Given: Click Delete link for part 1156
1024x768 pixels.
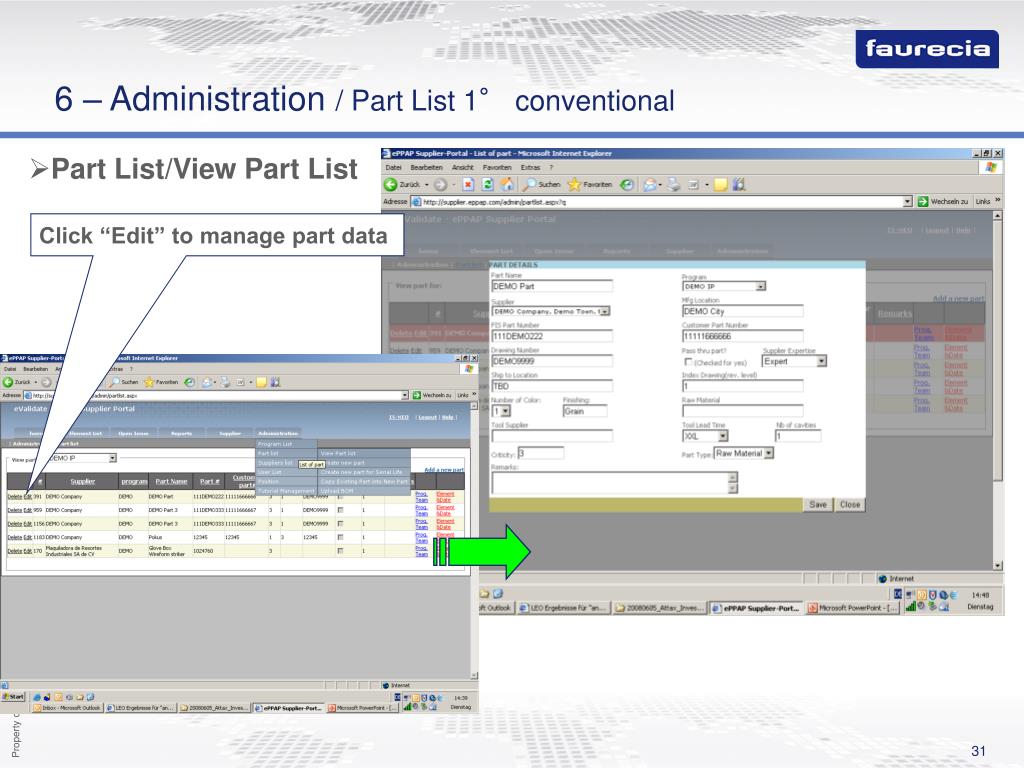Looking at the screenshot, I should (x=15, y=524).
